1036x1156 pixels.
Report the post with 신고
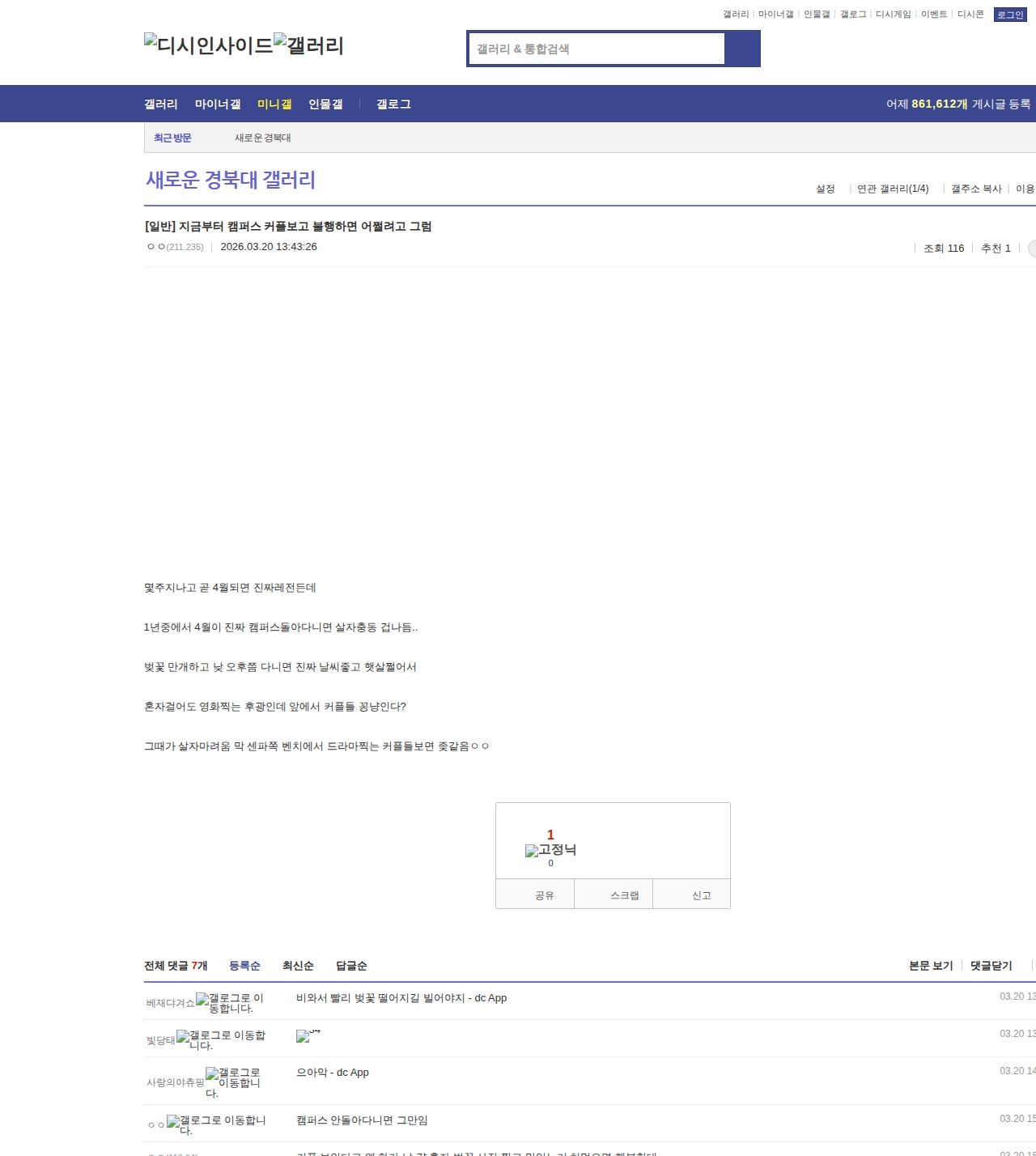coord(692,895)
